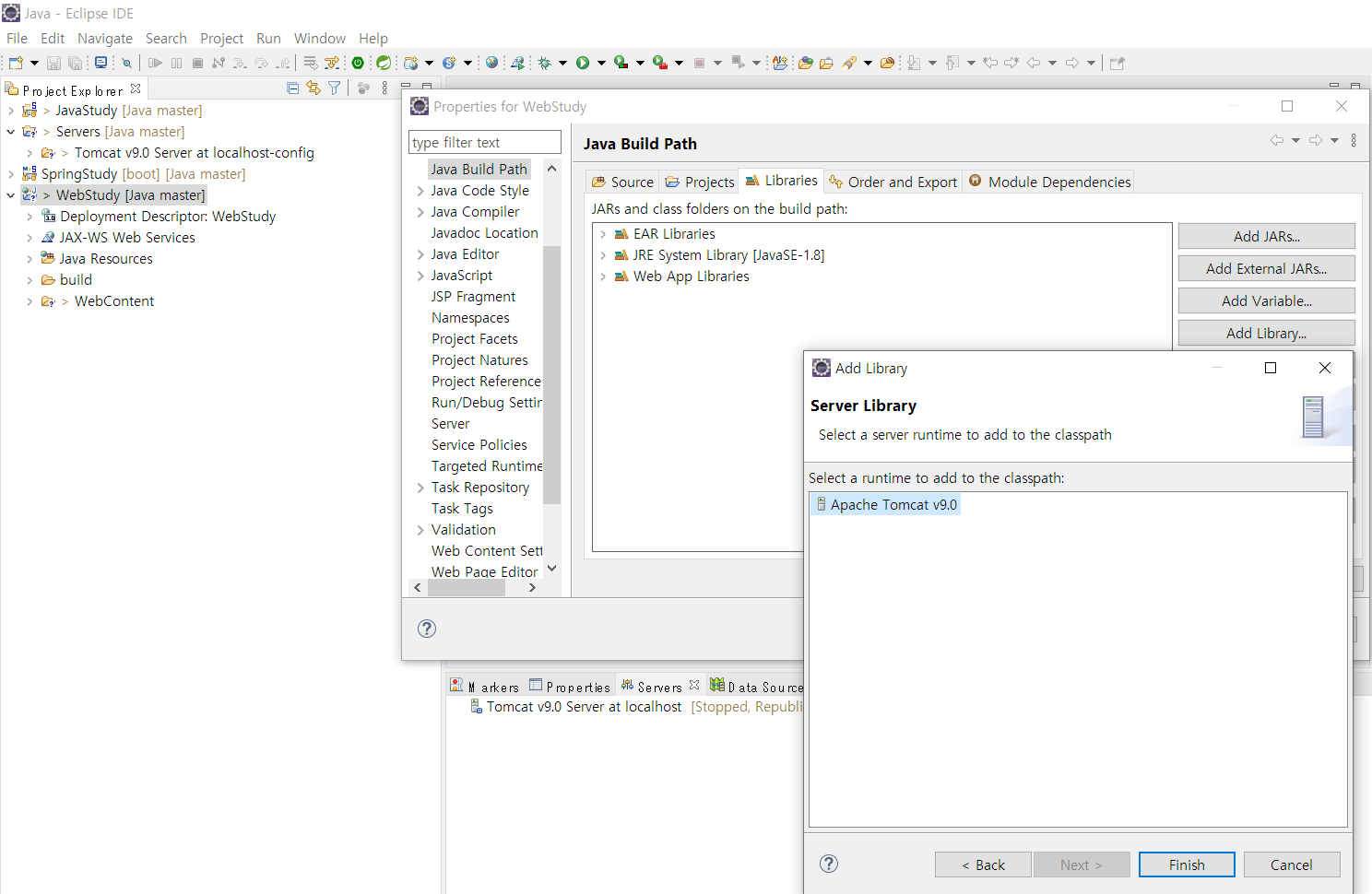The width and height of the screenshot is (1372, 894).
Task: Click the Add JARs... button
Action: pyautogui.click(x=1267, y=236)
